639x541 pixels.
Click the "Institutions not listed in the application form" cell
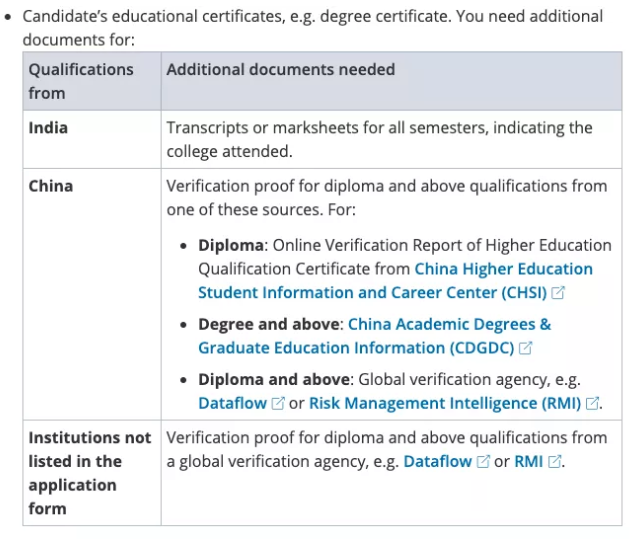89,473
